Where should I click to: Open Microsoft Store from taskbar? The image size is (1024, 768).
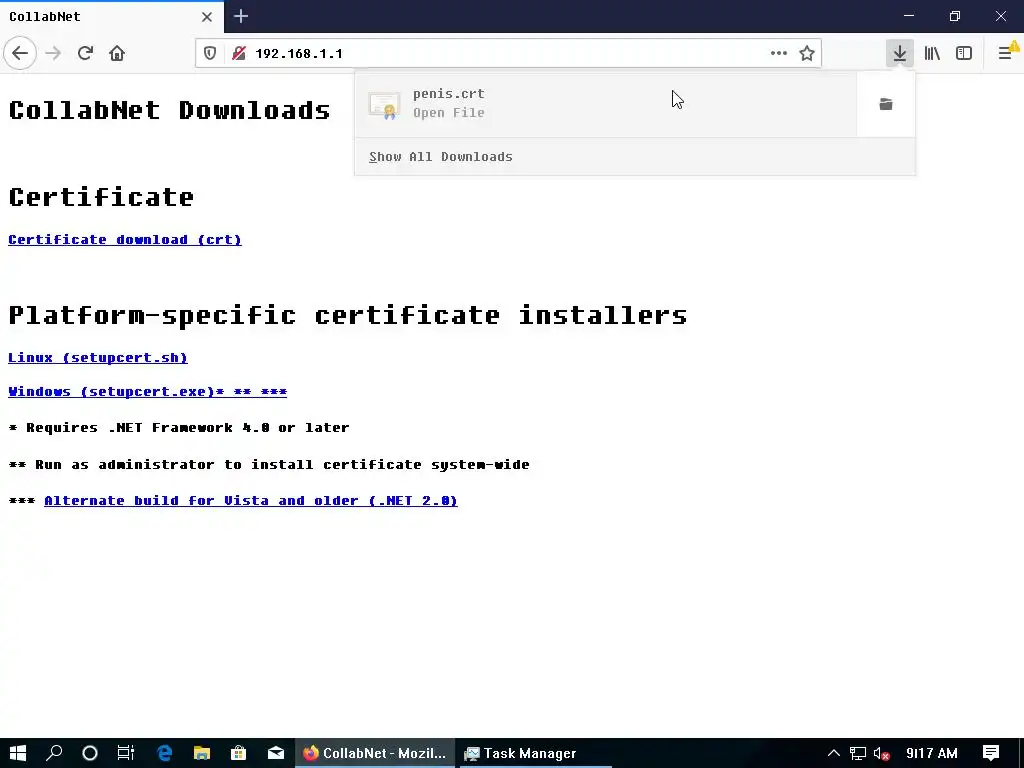point(238,753)
